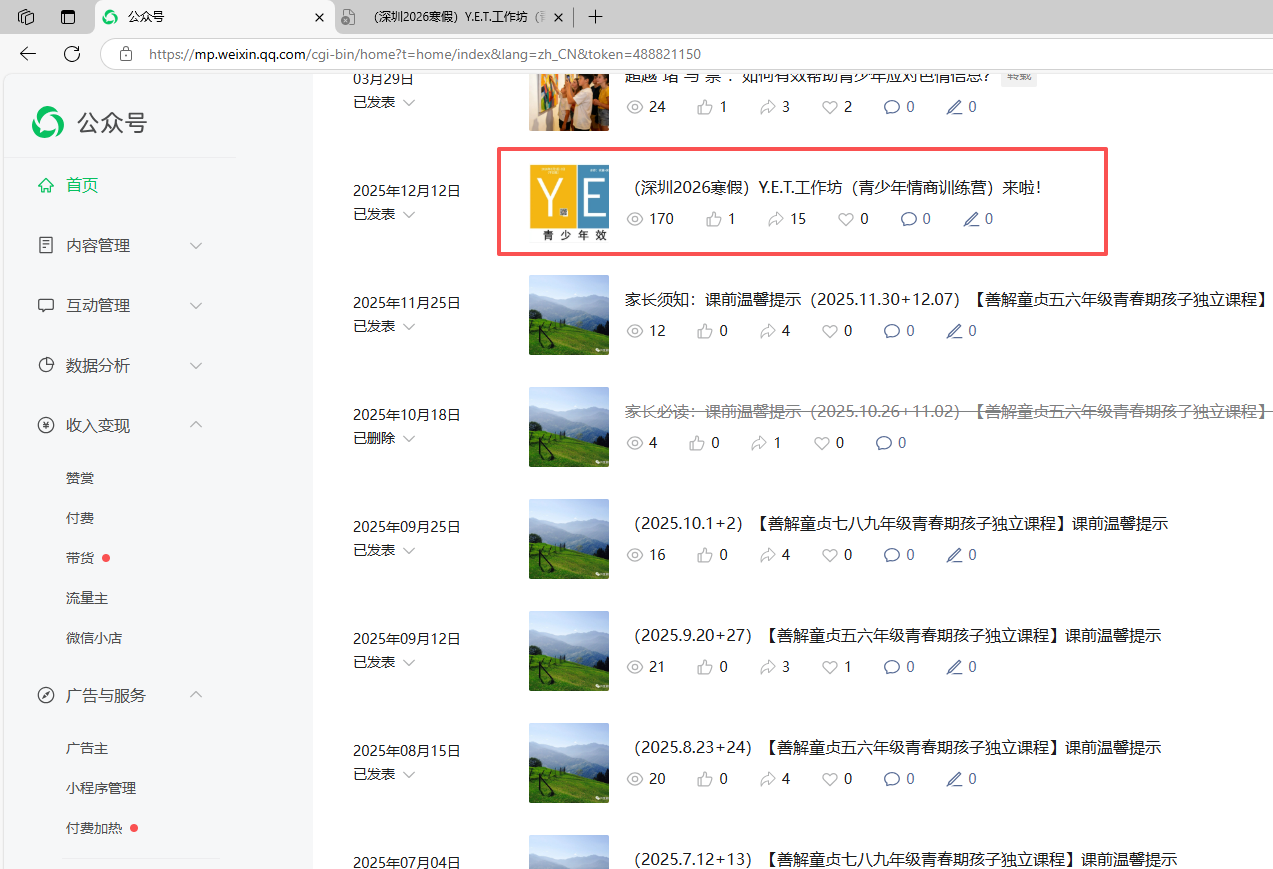Expand 内容管理 sidebar section
The height and width of the screenshot is (869, 1273).
point(196,245)
